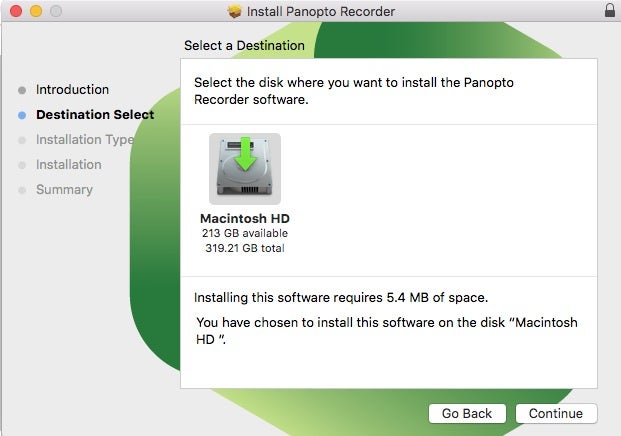Click the Summary step in sidebar
The height and width of the screenshot is (436, 621).
pos(64,189)
